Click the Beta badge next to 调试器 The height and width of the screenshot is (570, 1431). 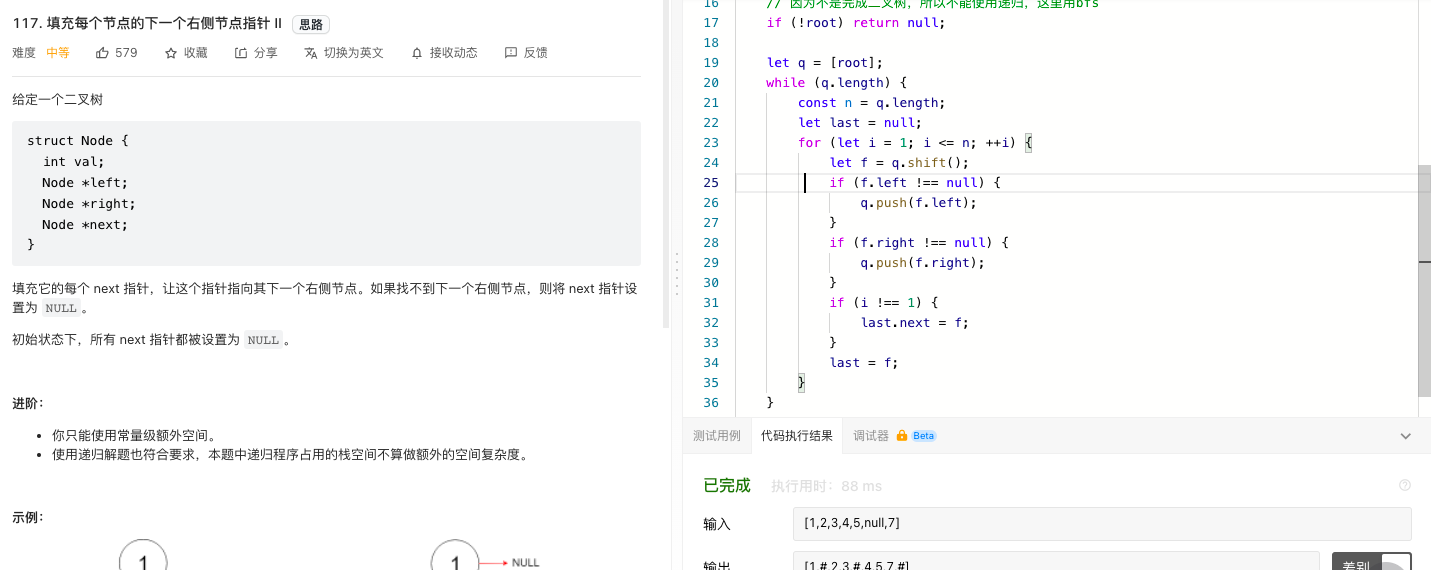[924, 436]
